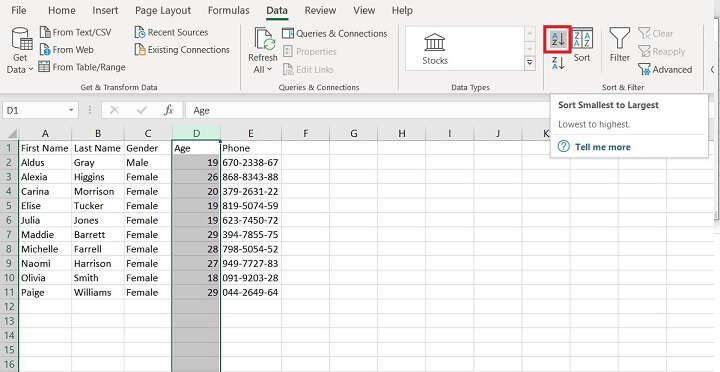
Task: Import data From Web
Action: (x=67, y=50)
